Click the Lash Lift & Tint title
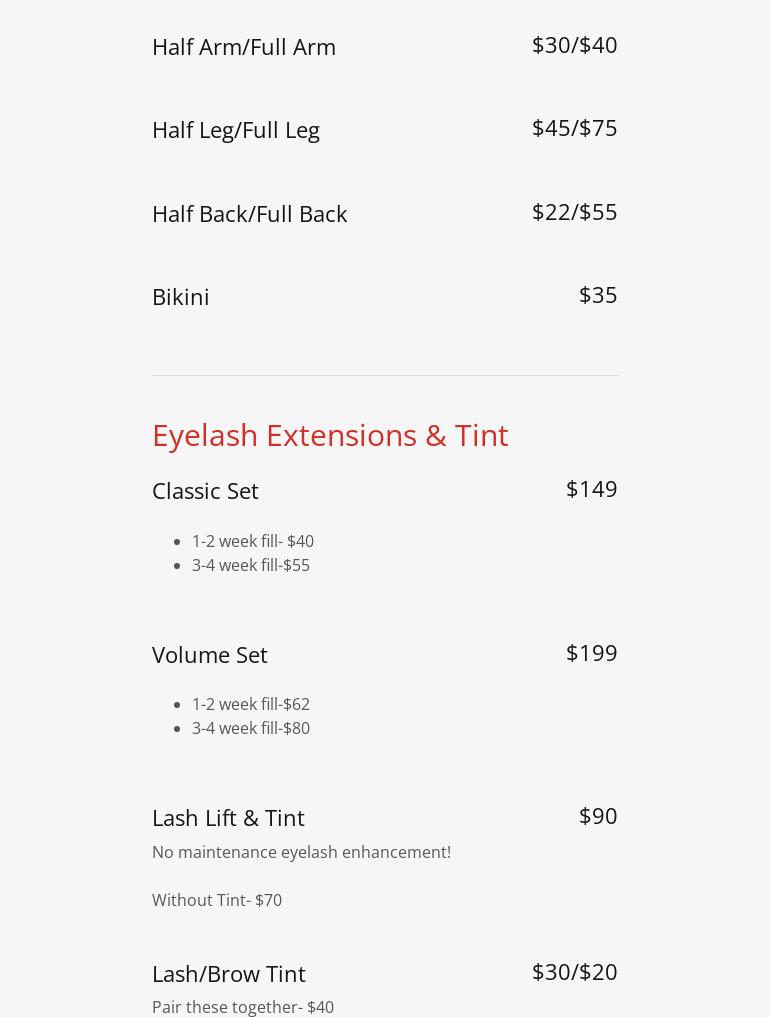Image resolution: width=770 pixels, height=1017 pixels. pos(228,819)
